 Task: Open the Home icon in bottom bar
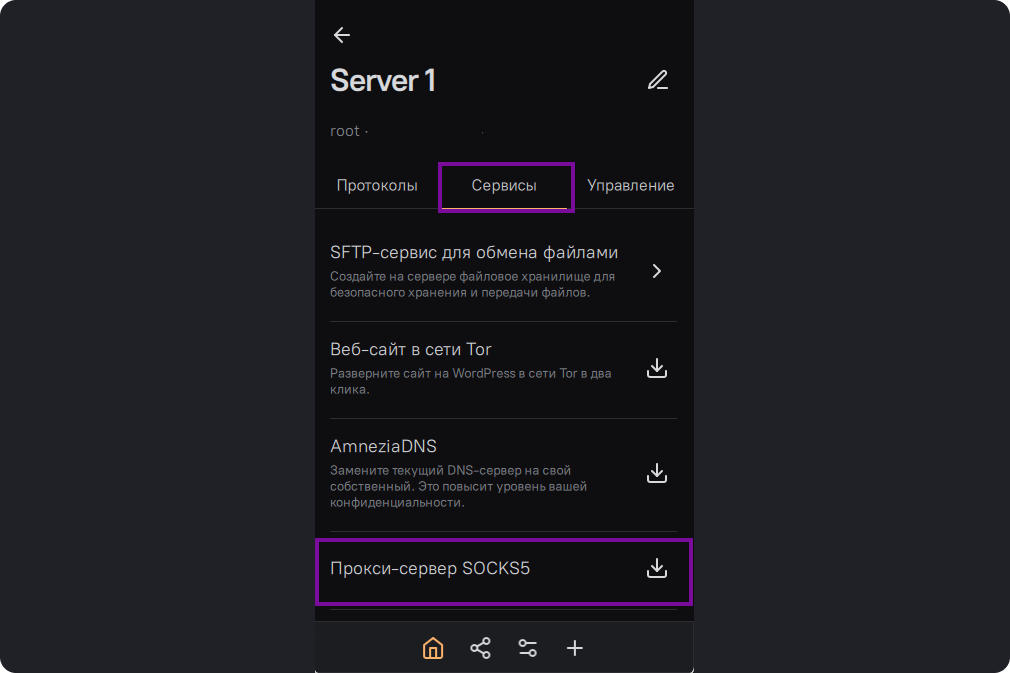click(433, 648)
